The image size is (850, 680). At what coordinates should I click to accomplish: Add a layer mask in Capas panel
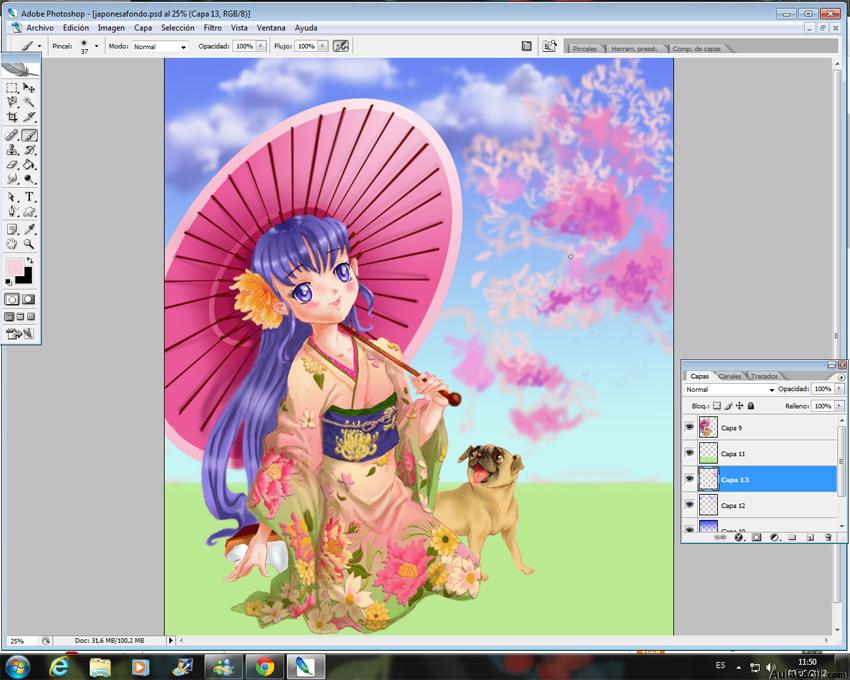coord(756,537)
